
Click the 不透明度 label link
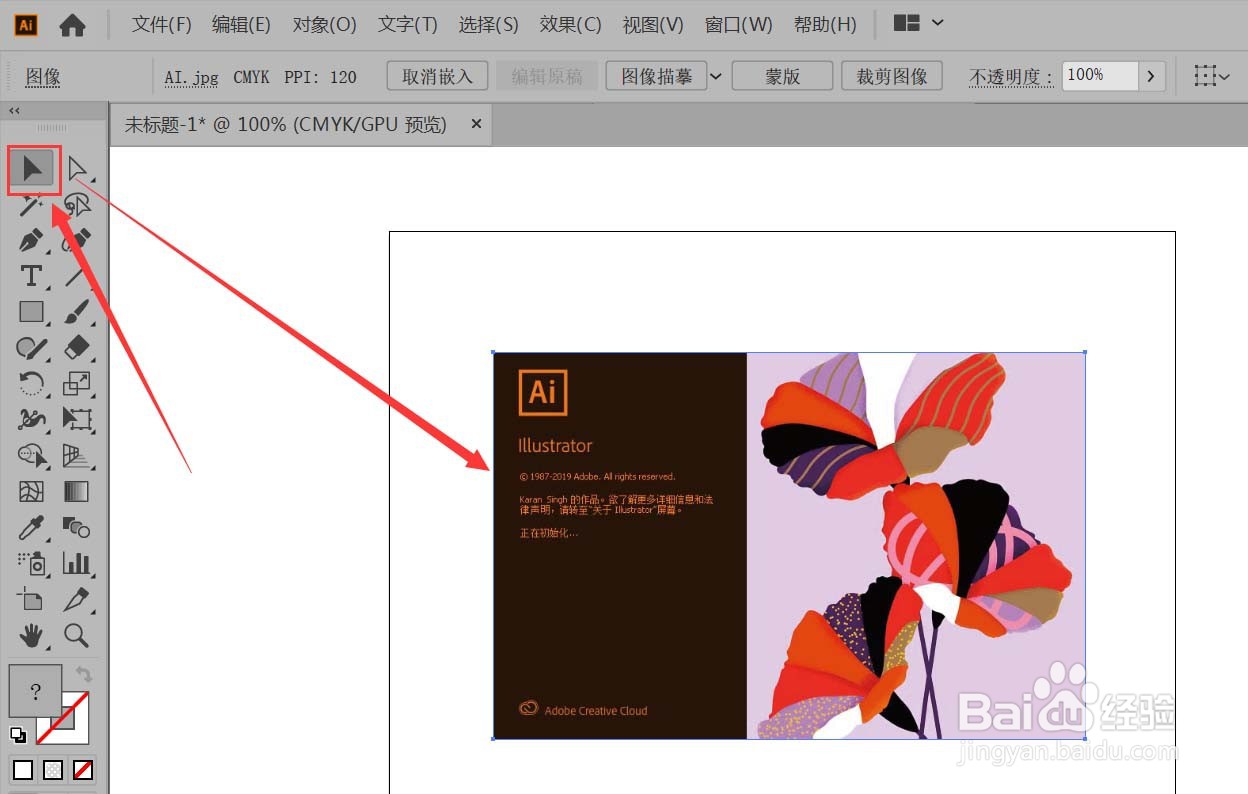[x=1011, y=77]
